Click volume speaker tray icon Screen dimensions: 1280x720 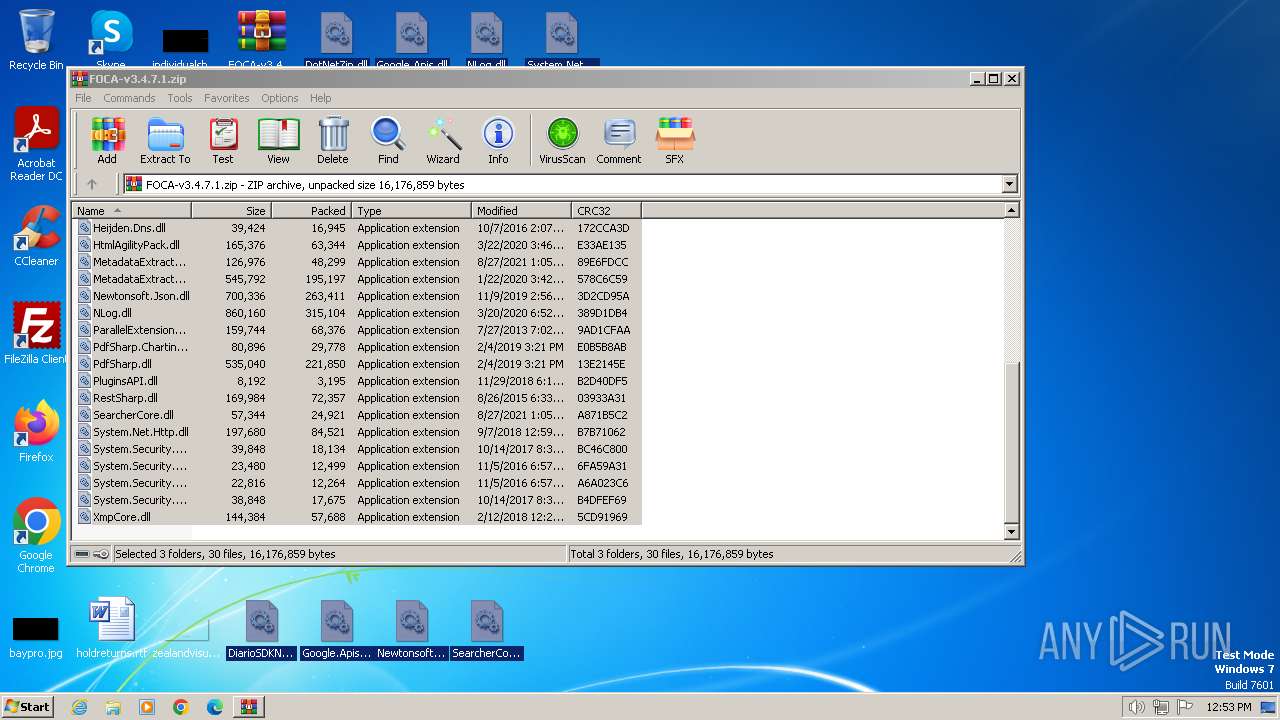click(x=1136, y=707)
